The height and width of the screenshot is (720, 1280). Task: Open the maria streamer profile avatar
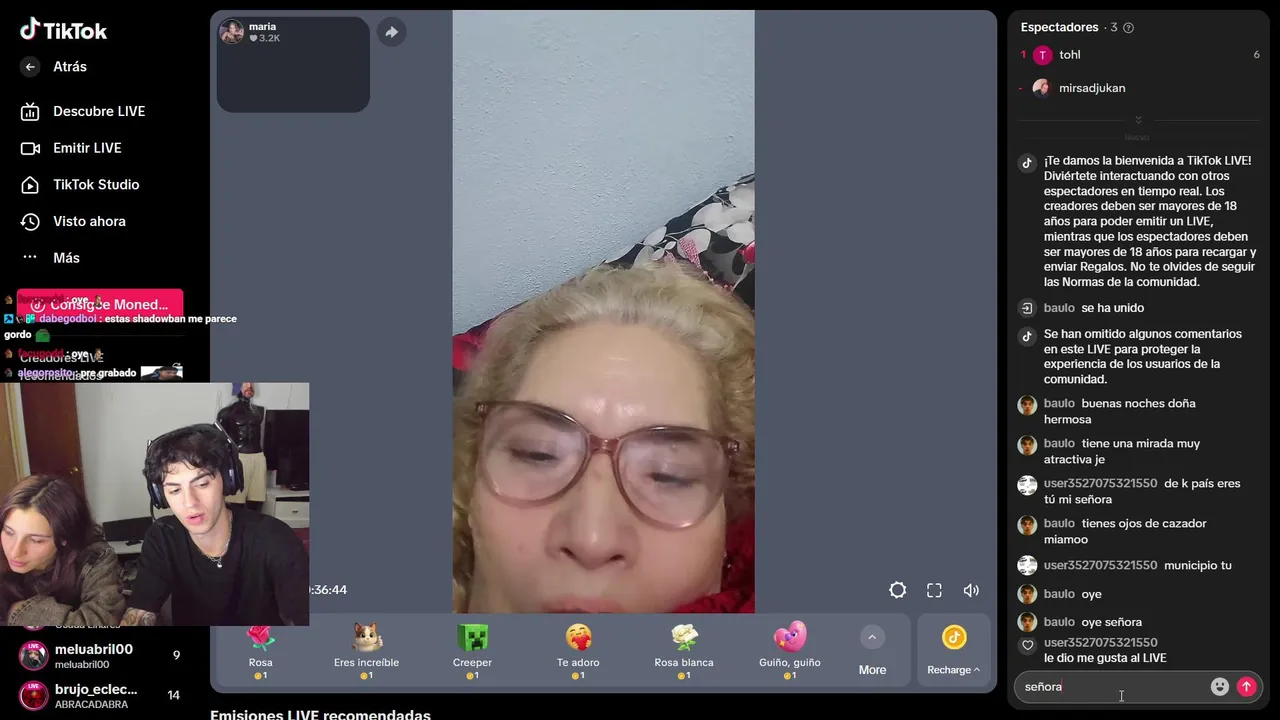point(232,32)
